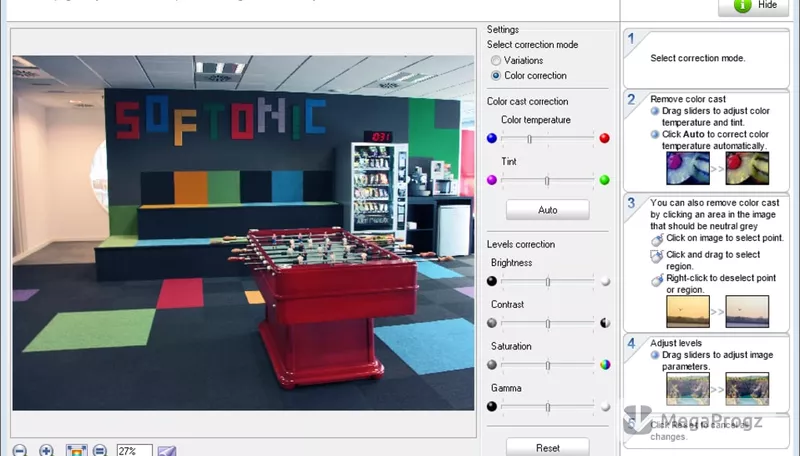Click the white dot of Brightness slider
This screenshot has height=456, width=800.
pyautogui.click(x=605, y=281)
